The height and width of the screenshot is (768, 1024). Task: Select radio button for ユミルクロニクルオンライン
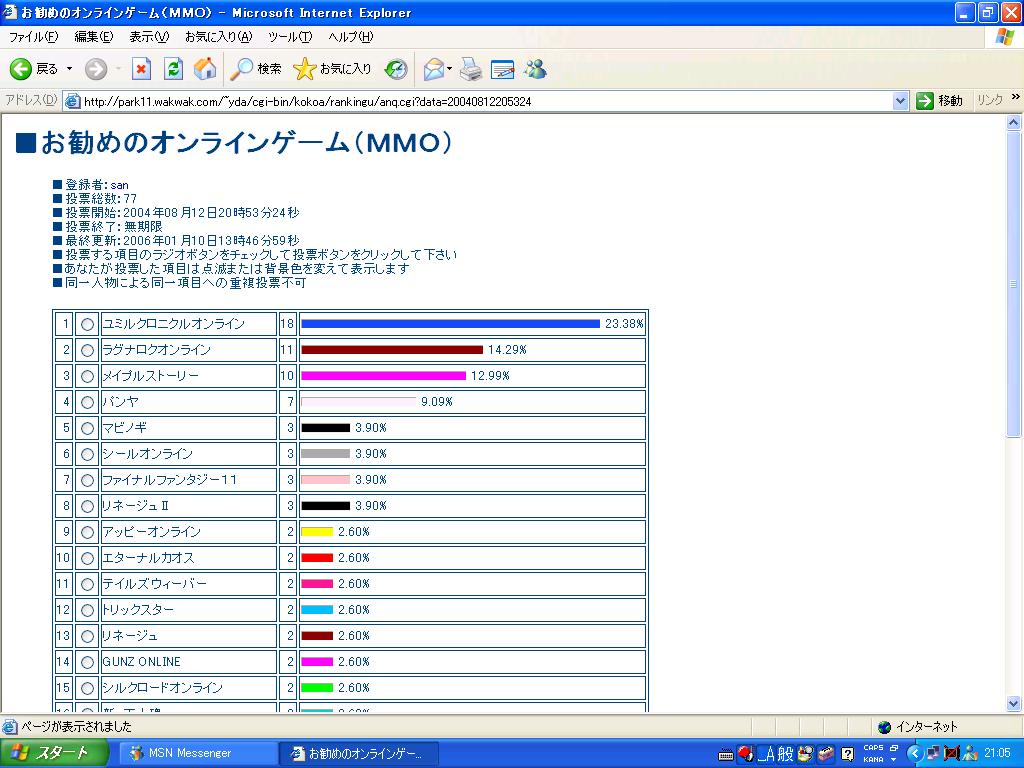click(x=87, y=324)
